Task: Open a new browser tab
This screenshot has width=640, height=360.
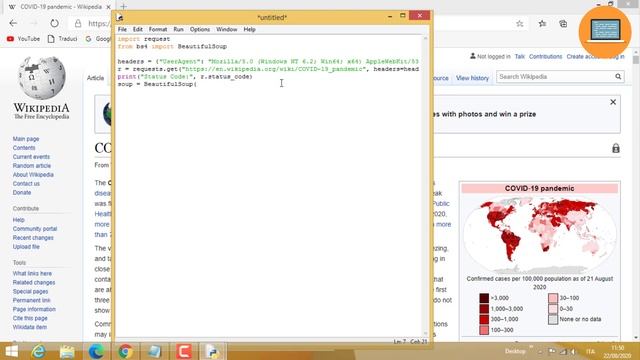Action: click(x=123, y=7)
